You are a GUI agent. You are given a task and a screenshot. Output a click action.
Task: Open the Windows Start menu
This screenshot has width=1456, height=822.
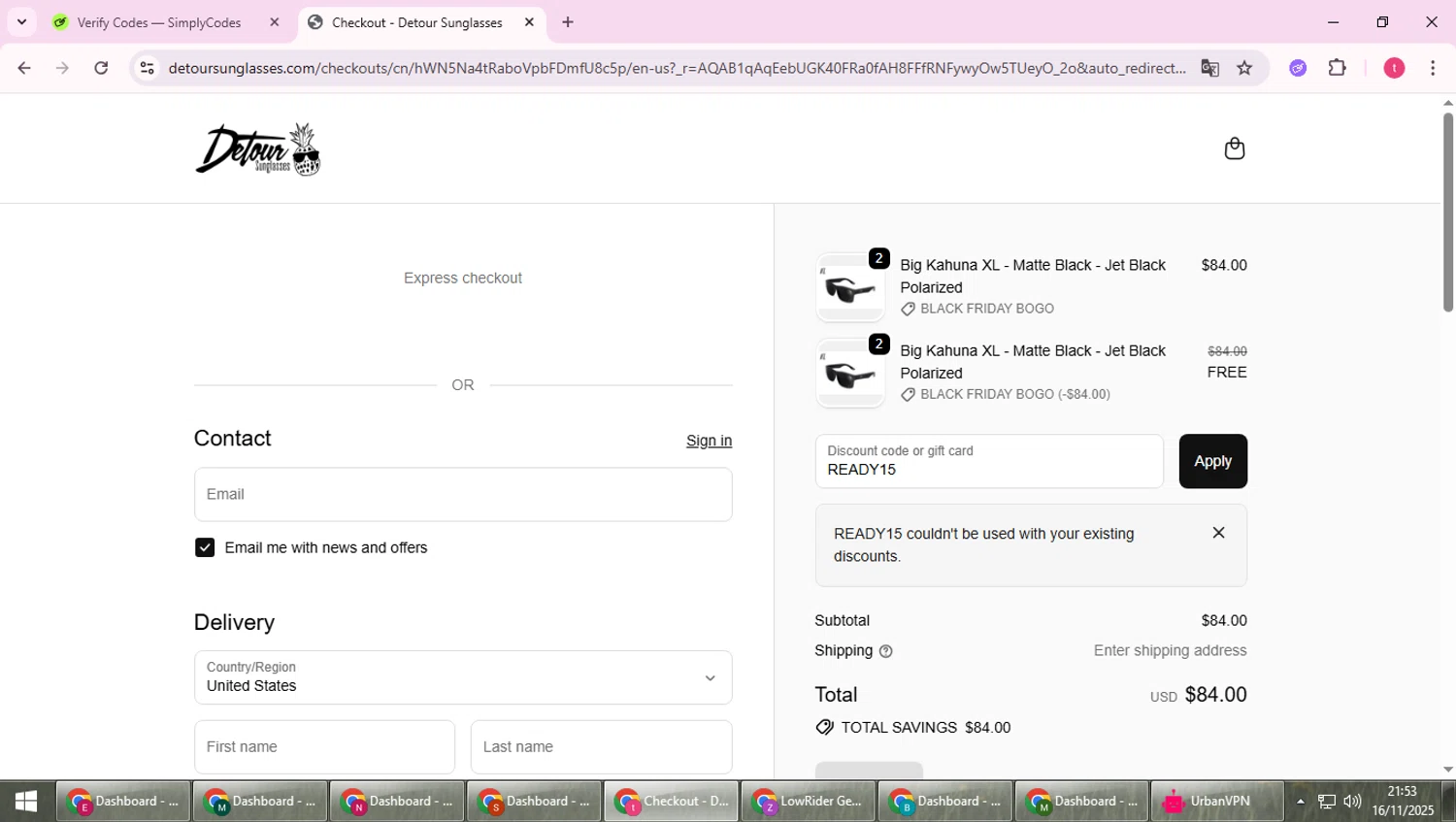[26, 802]
